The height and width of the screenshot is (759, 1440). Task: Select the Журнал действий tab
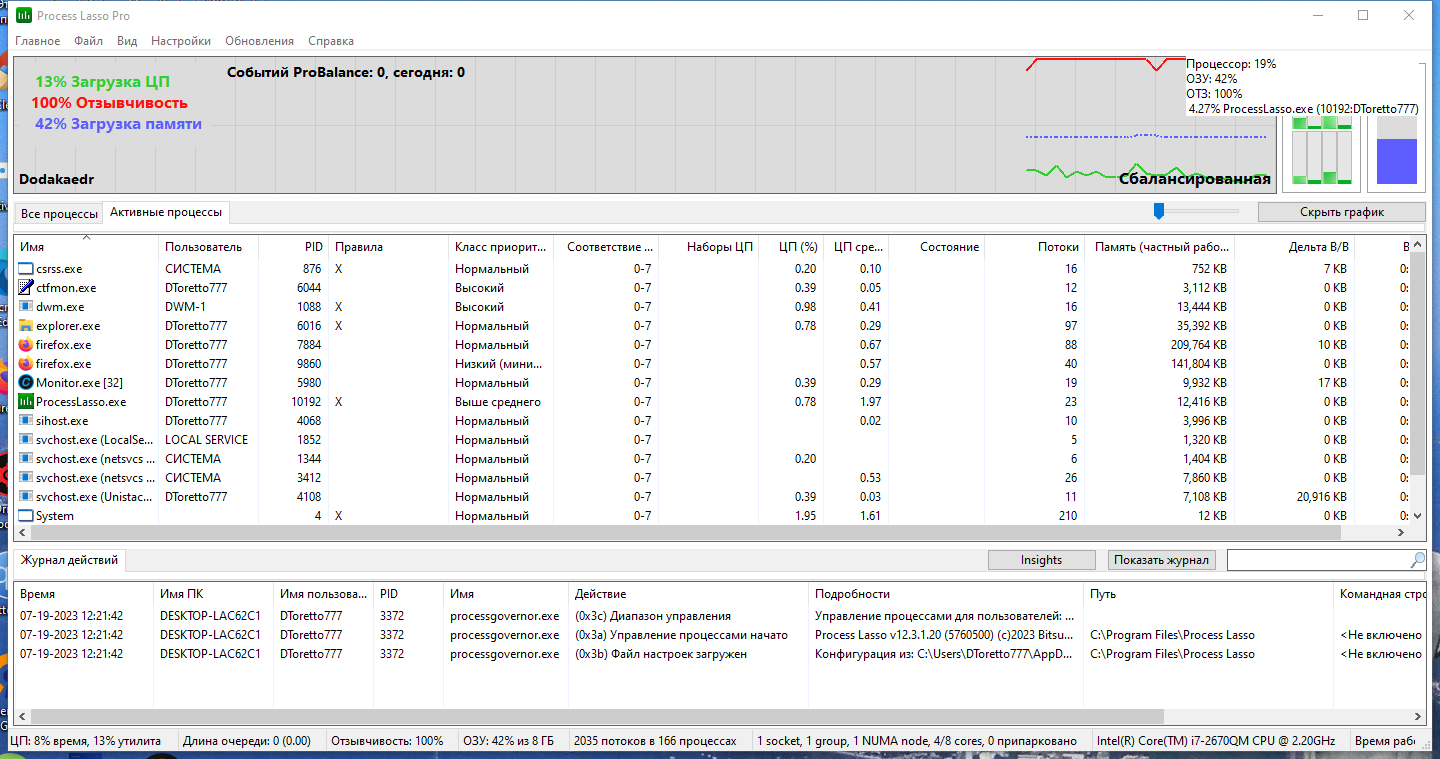69,560
